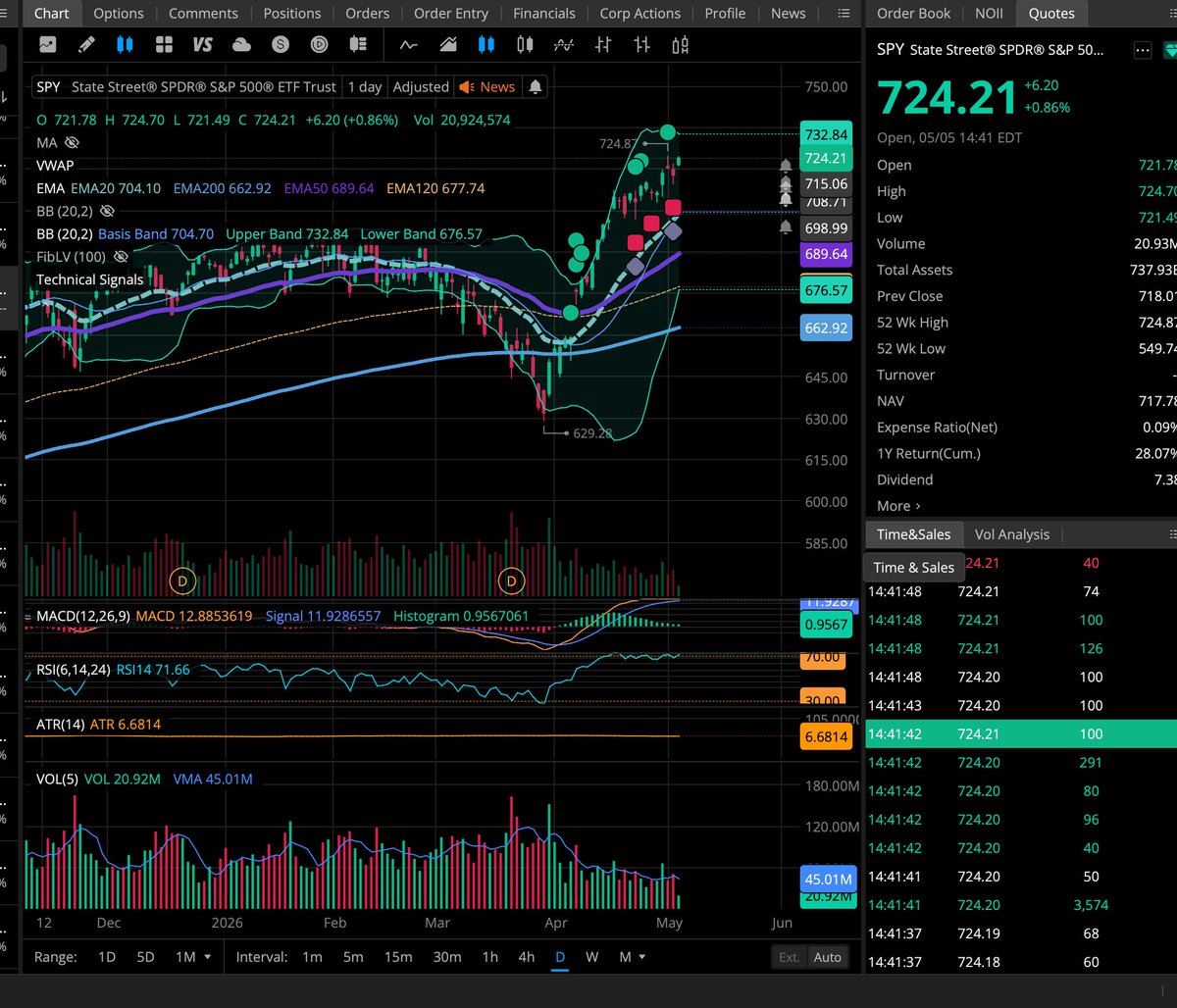The height and width of the screenshot is (1008, 1177).
Task: Toggle the Adjusted price setting
Action: click(421, 86)
